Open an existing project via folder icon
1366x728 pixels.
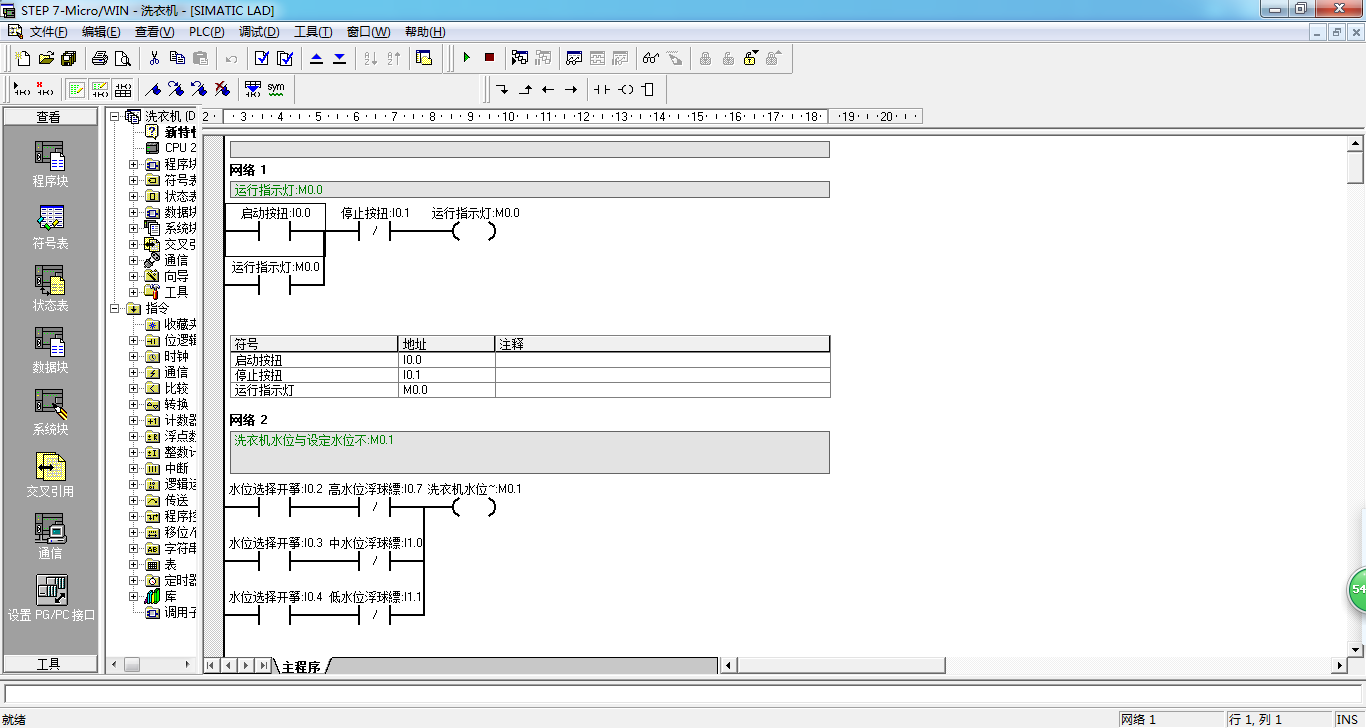point(46,58)
